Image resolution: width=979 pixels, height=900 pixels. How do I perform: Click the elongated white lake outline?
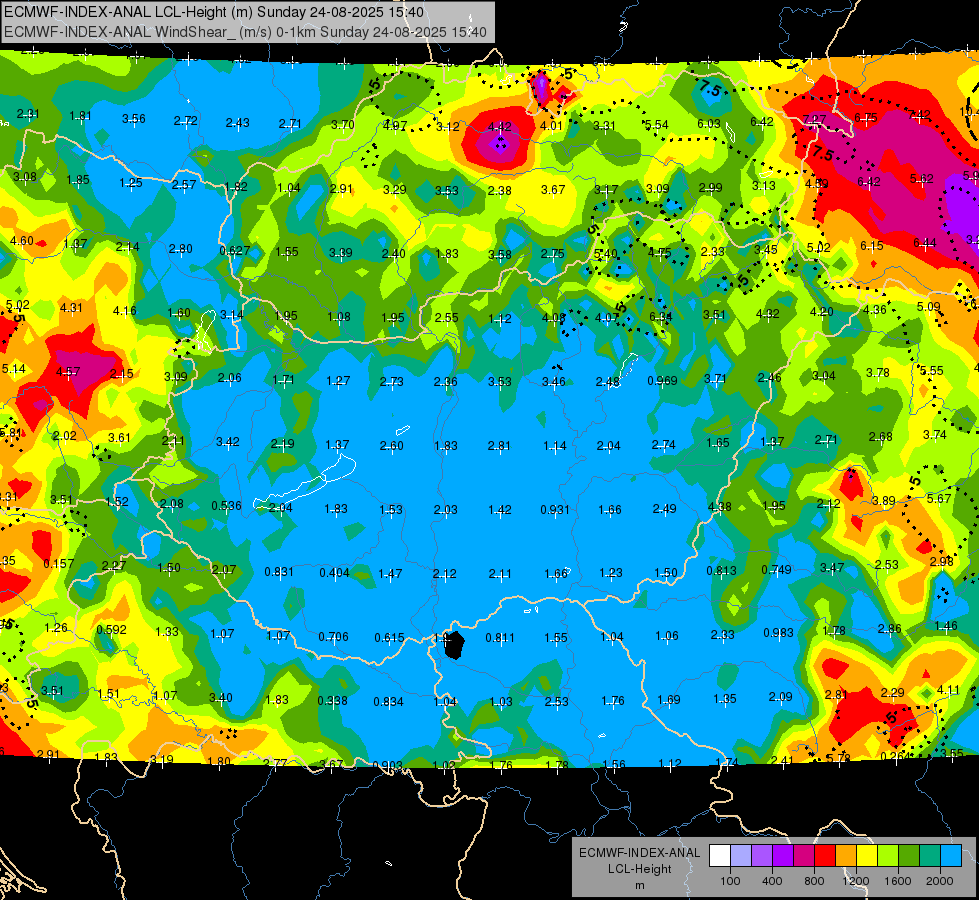(305, 482)
